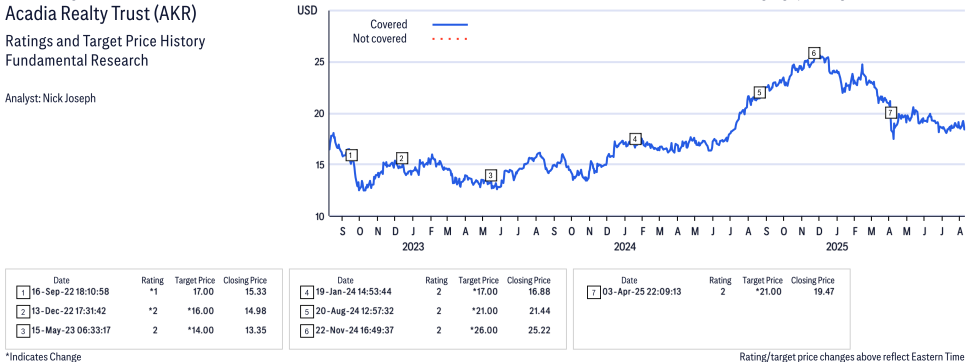Click Ratings and Target Price History heading
The width and height of the screenshot is (975, 362).
click(105, 42)
